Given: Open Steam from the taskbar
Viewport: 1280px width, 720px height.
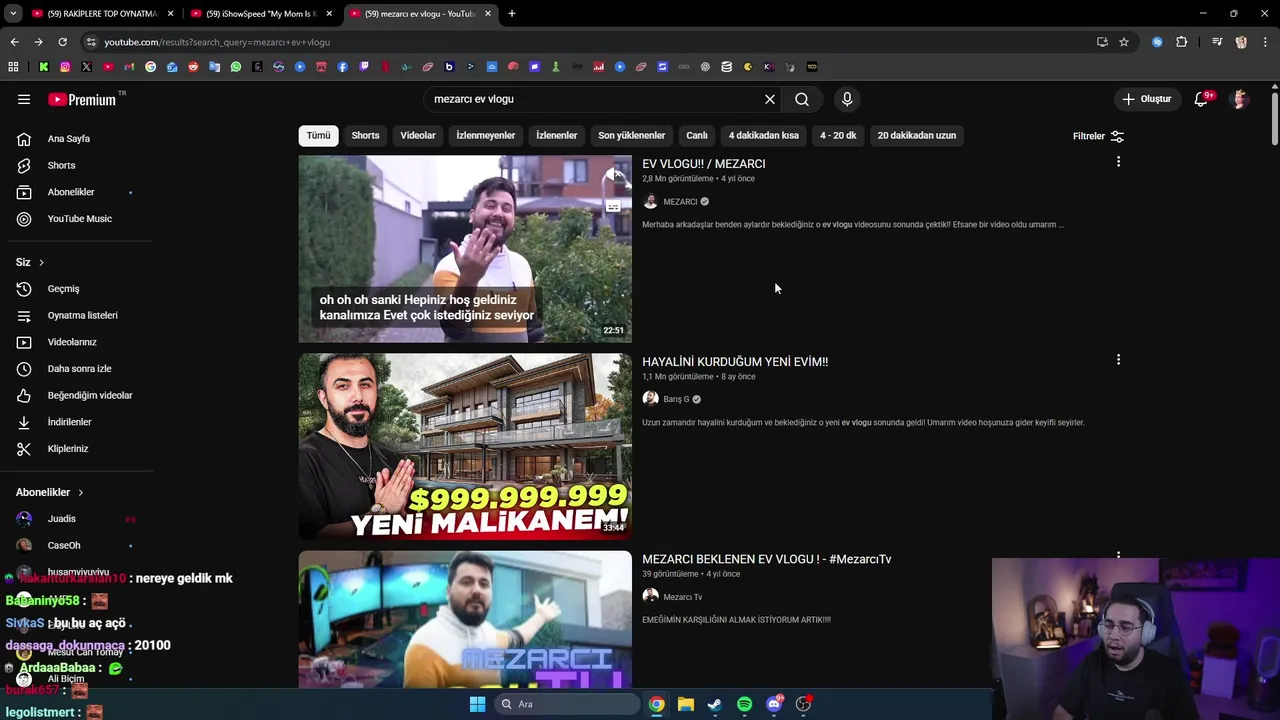Looking at the screenshot, I should tap(715, 704).
